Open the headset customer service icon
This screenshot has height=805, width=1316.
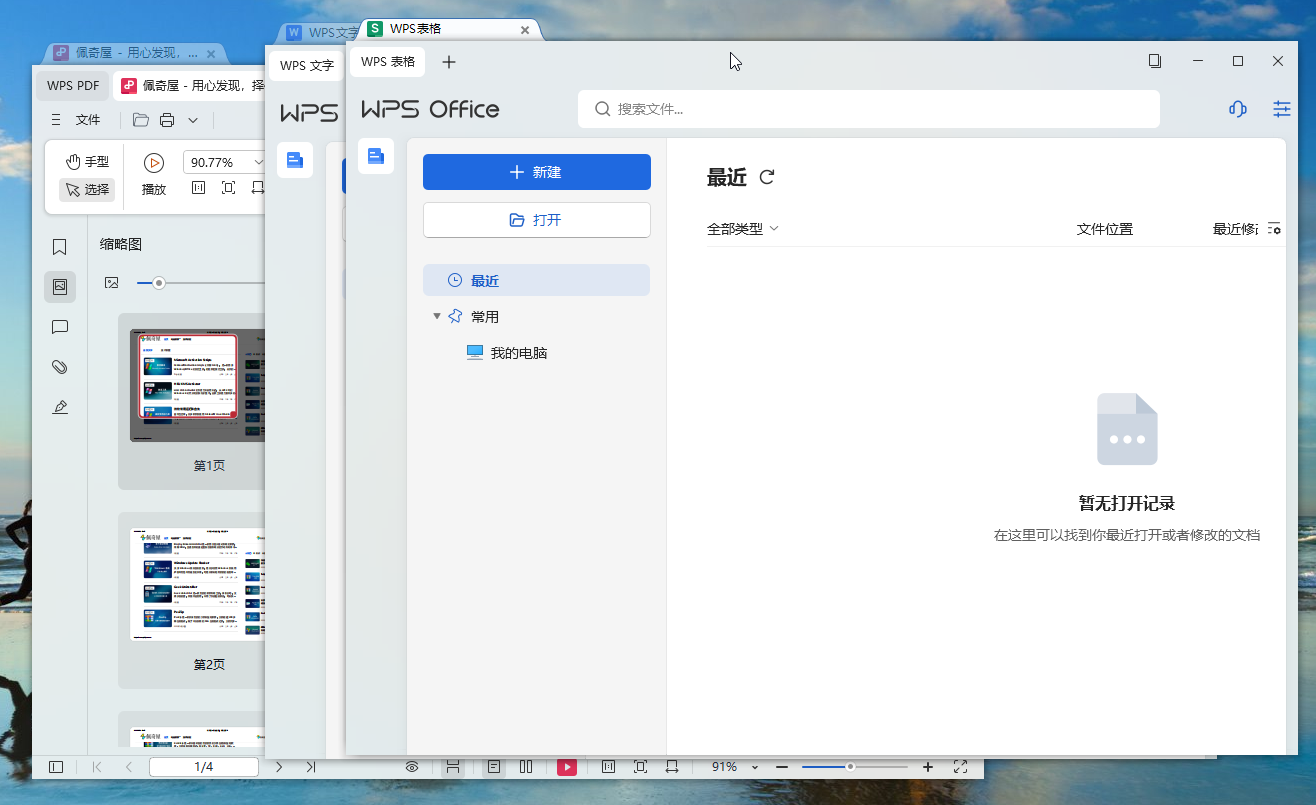pyautogui.click(x=1238, y=109)
